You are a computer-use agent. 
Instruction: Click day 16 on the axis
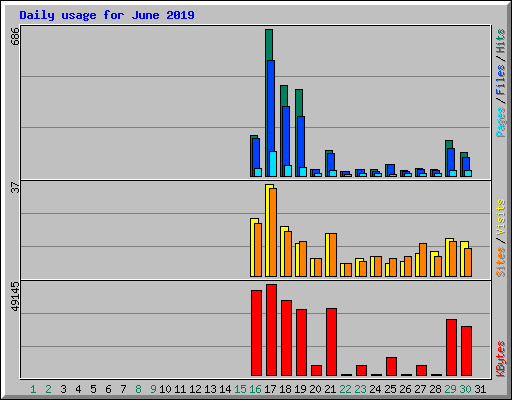point(255,389)
